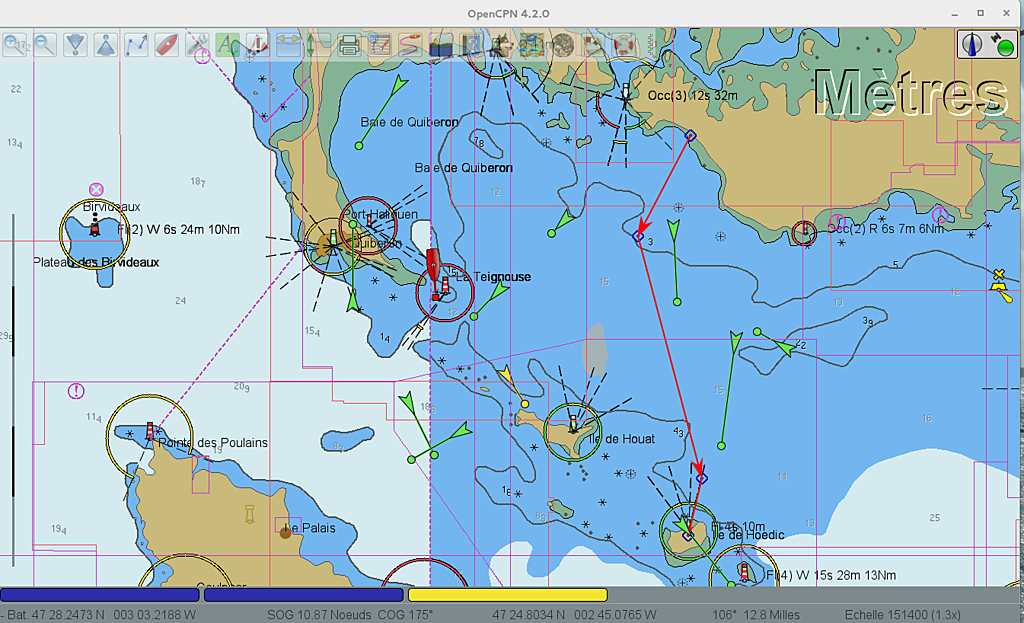1024x623 pixels.
Task: Open the Route and Mark Manager icon
Action: point(379,45)
